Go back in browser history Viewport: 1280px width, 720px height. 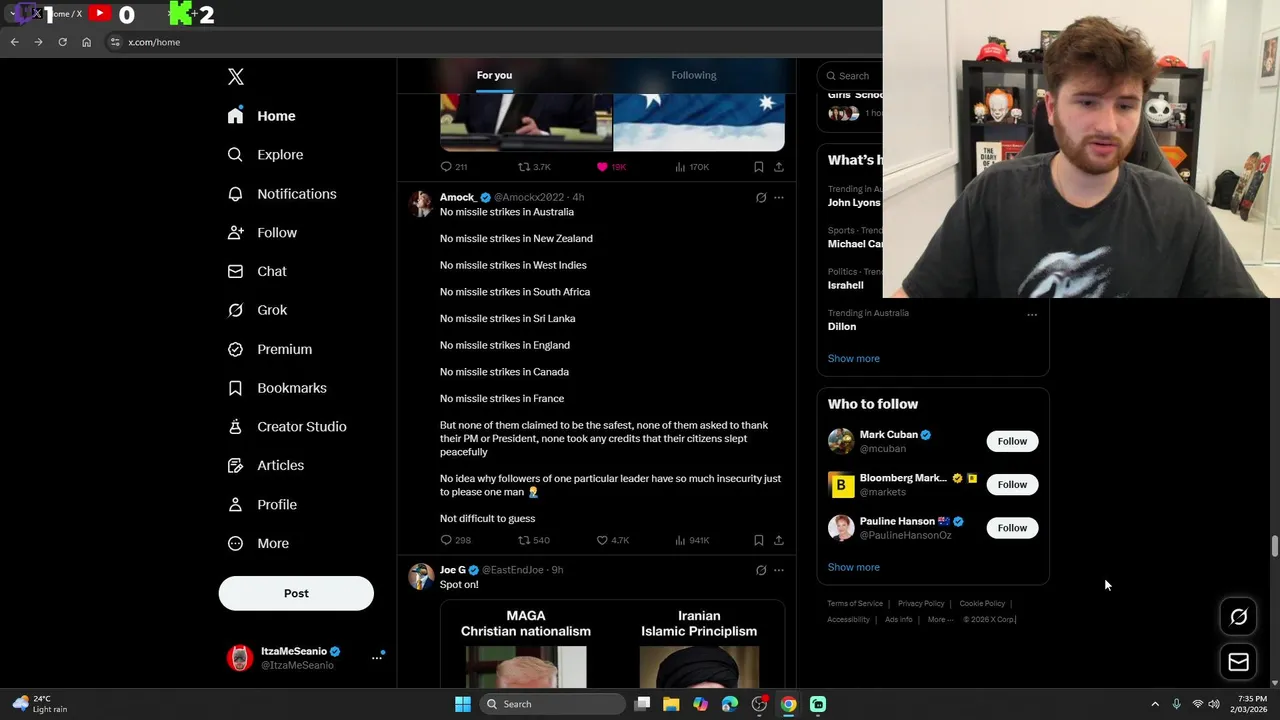point(14,42)
